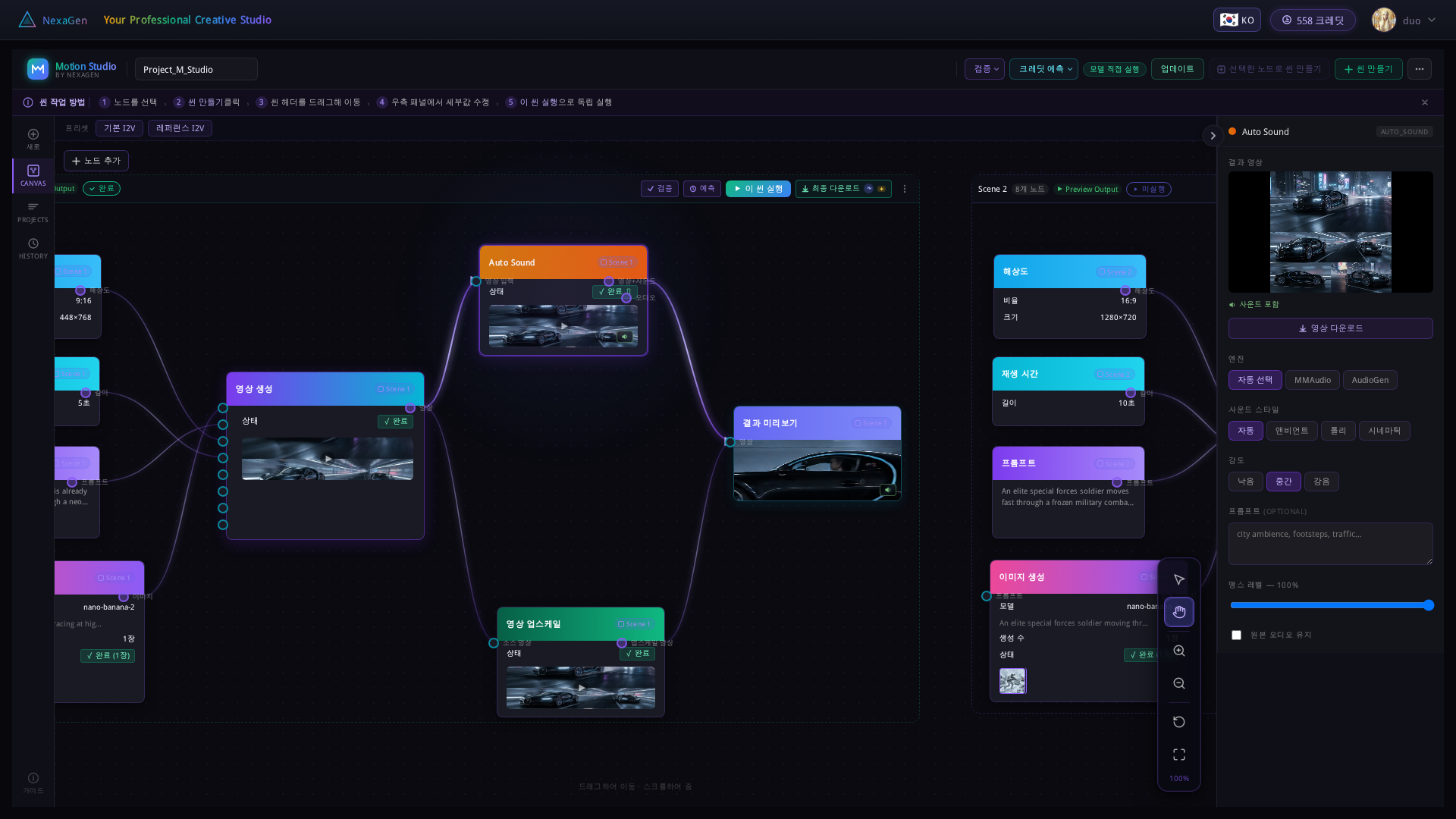This screenshot has height=819, width=1456.
Task: Switch to the Canvas tab
Action: (x=33, y=176)
